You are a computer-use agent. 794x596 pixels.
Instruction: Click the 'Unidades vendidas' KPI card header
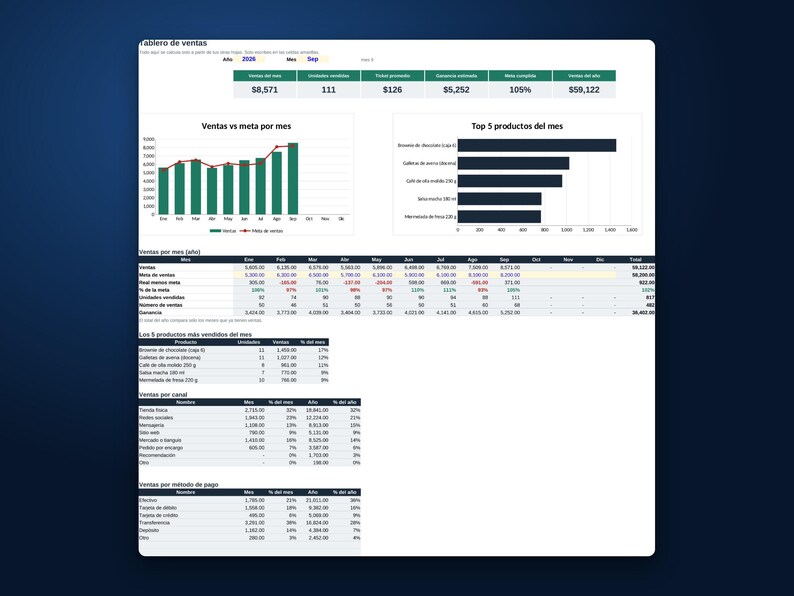[x=329, y=75]
